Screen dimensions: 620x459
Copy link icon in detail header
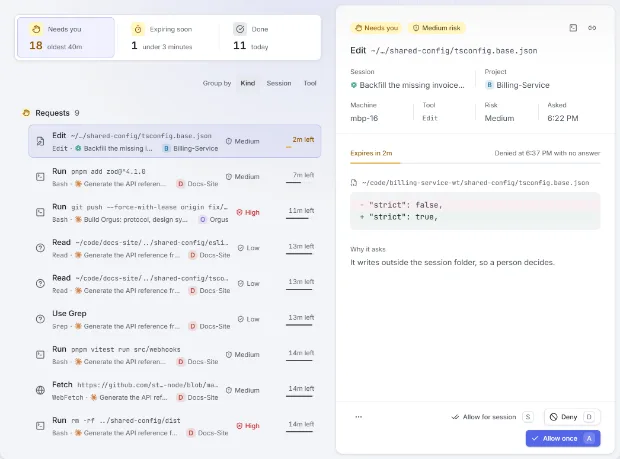[x=592, y=28]
